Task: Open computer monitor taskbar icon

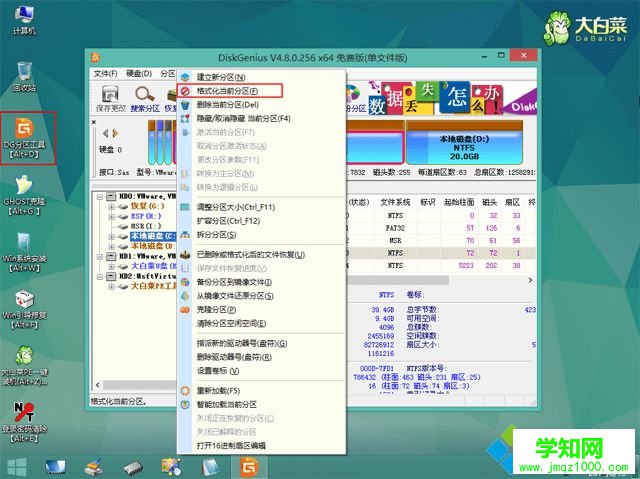Action: click(55, 467)
